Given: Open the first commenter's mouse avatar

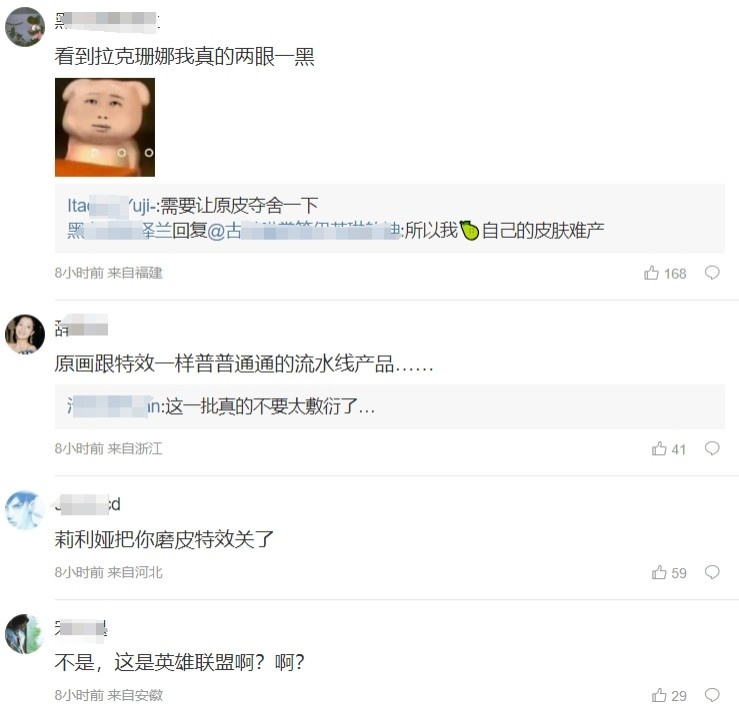Looking at the screenshot, I should tap(25, 27).
